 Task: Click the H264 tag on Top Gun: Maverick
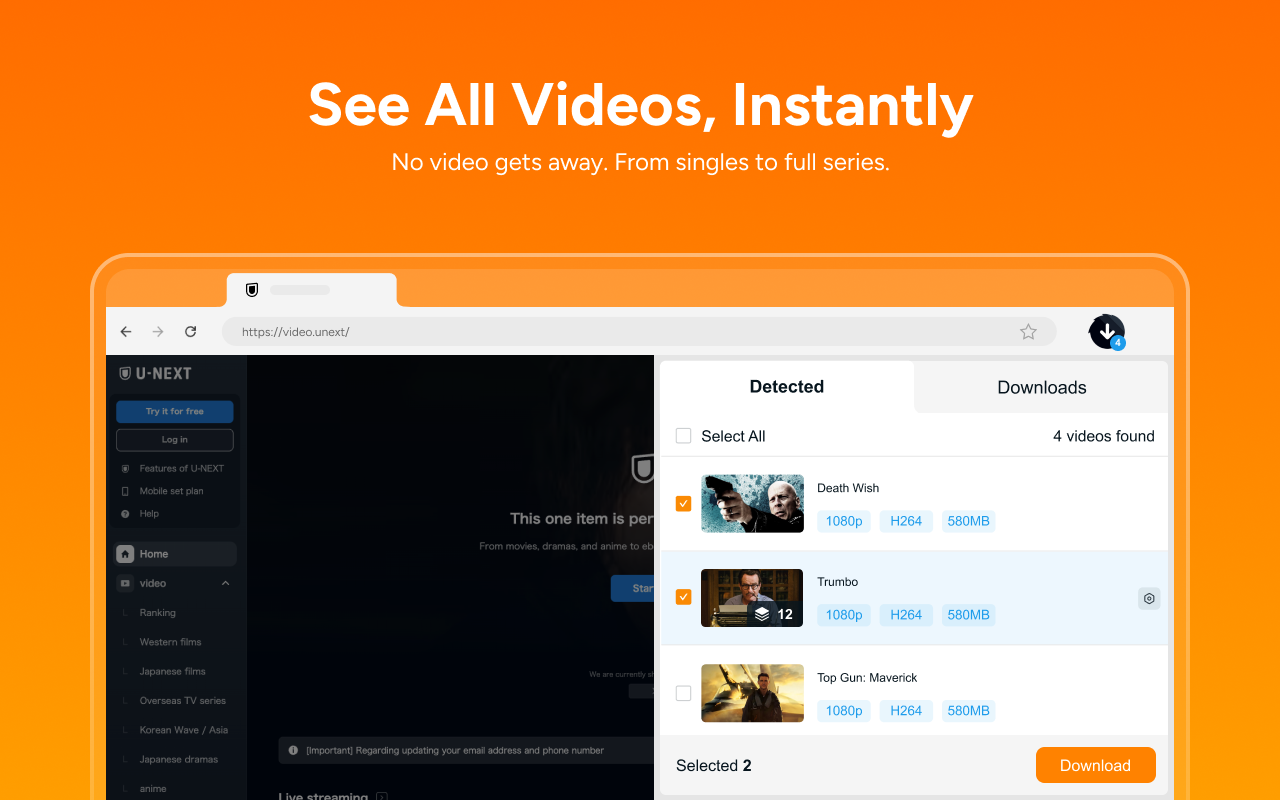click(x=906, y=711)
